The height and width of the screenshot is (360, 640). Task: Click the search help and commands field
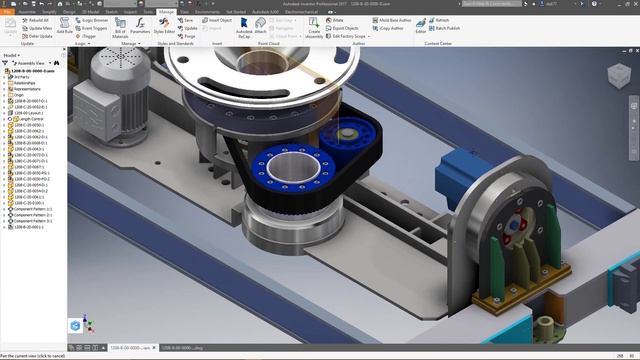[491, 4]
